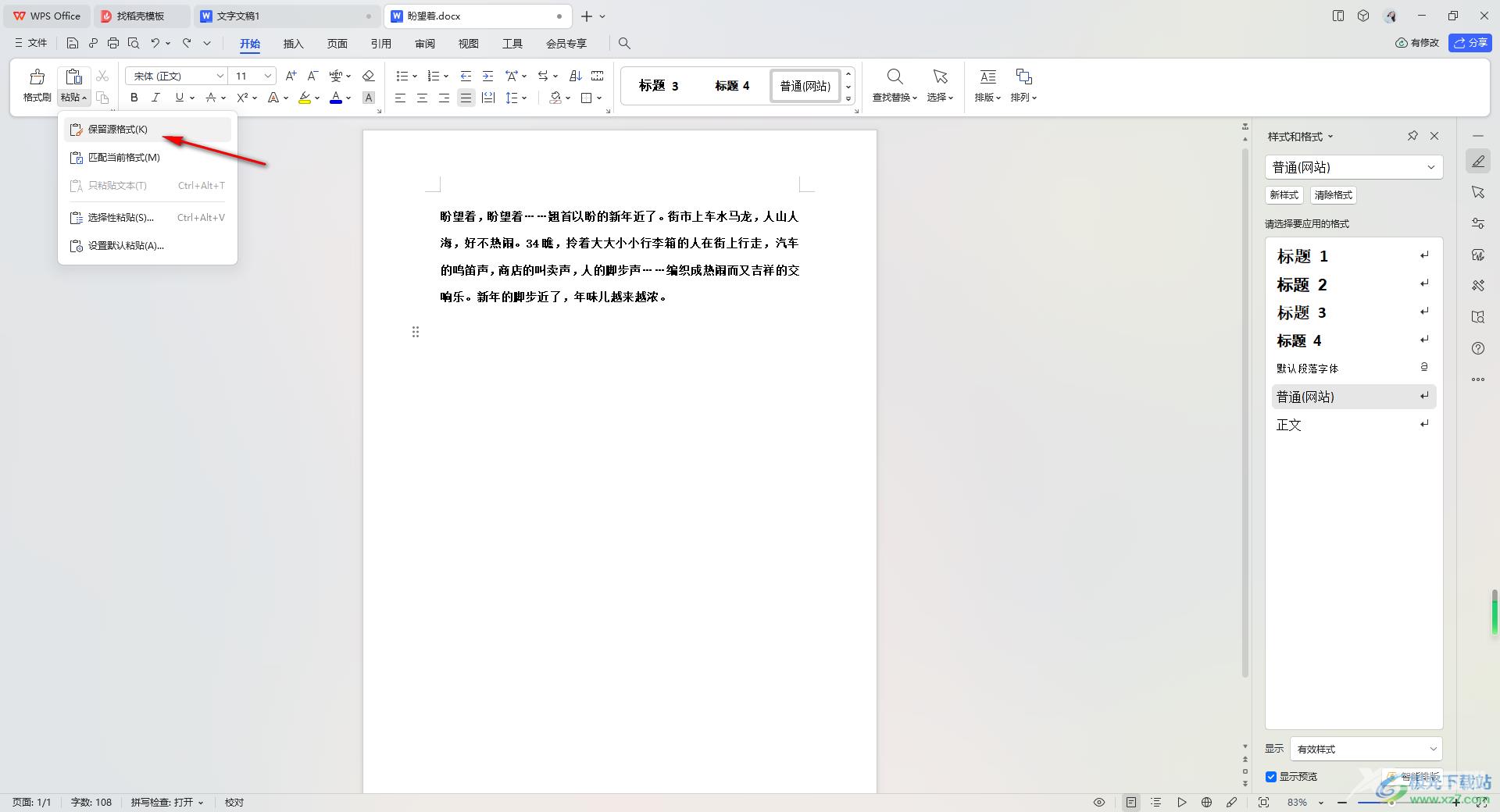This screenshot has width=1500, height=812.
Task: Click the 分享 share button
Action: pos(1470,43)
